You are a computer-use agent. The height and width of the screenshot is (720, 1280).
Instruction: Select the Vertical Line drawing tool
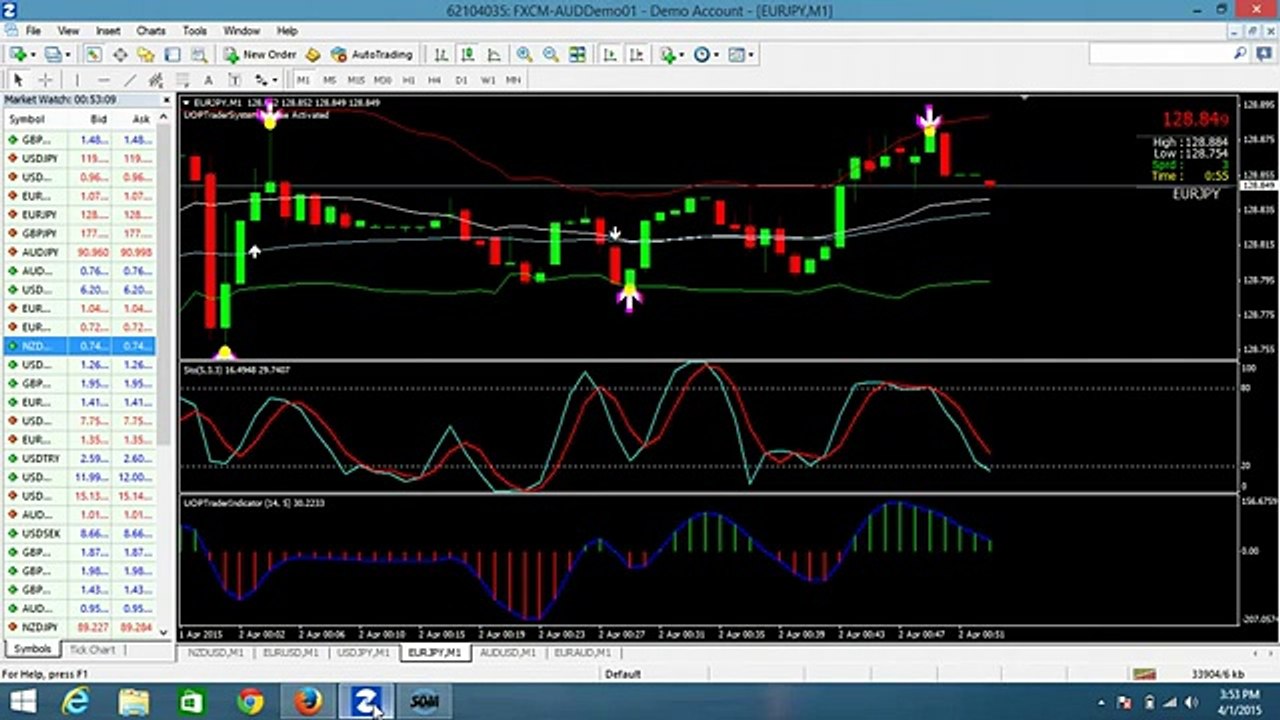click(x=77, y=79)
